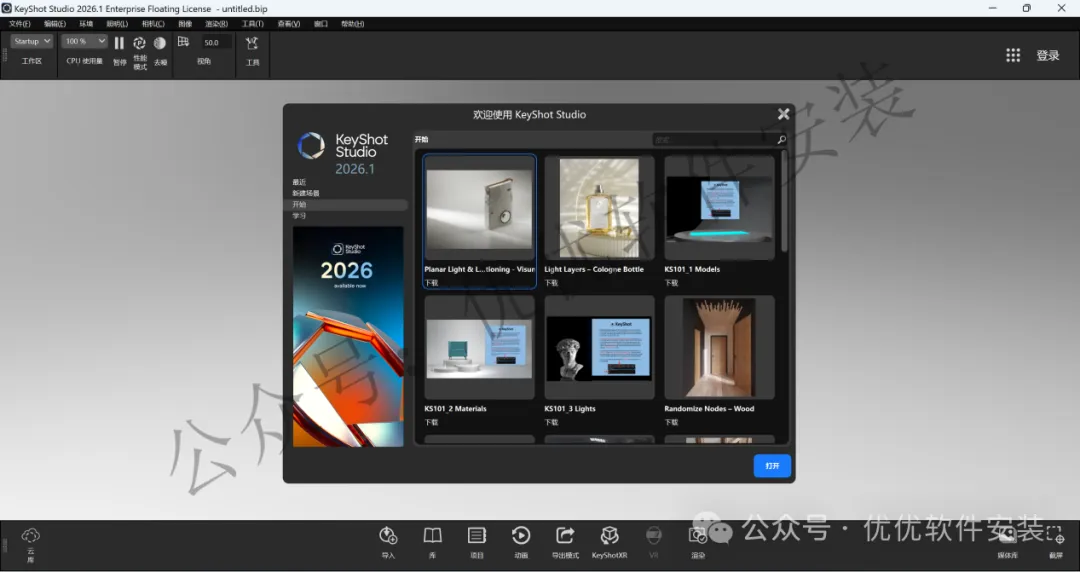Click 下载 under Light Layers – Cologne Bottle
The width and height of the screenshot is (1080, 572).
click(551, 283)
